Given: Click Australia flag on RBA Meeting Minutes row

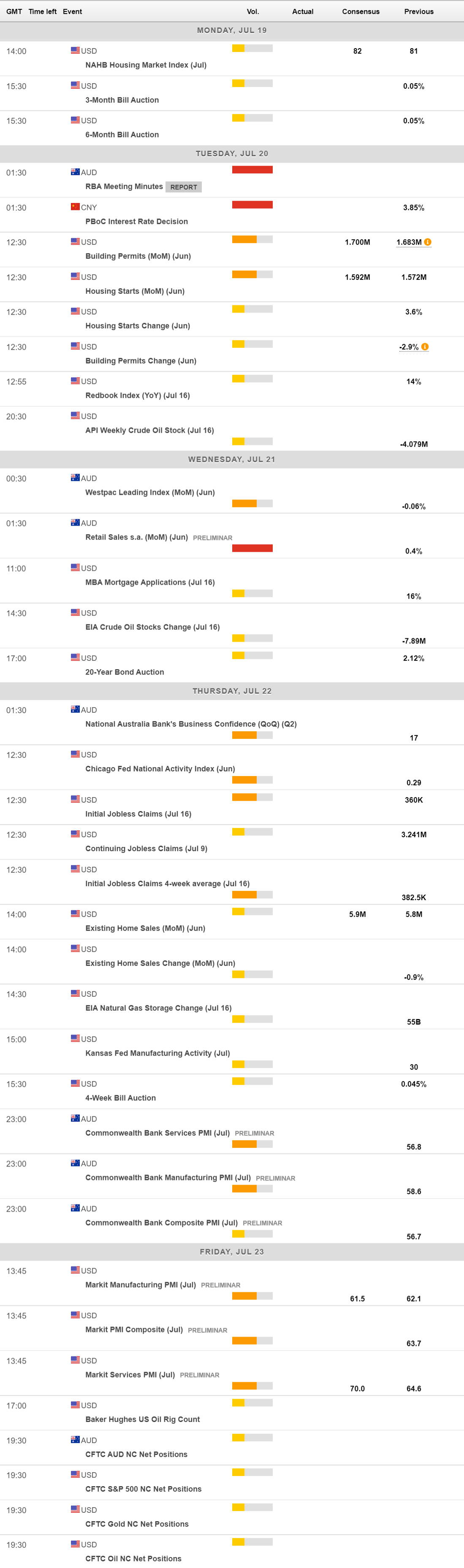Looking at the screenshot, I should [75, 172].
